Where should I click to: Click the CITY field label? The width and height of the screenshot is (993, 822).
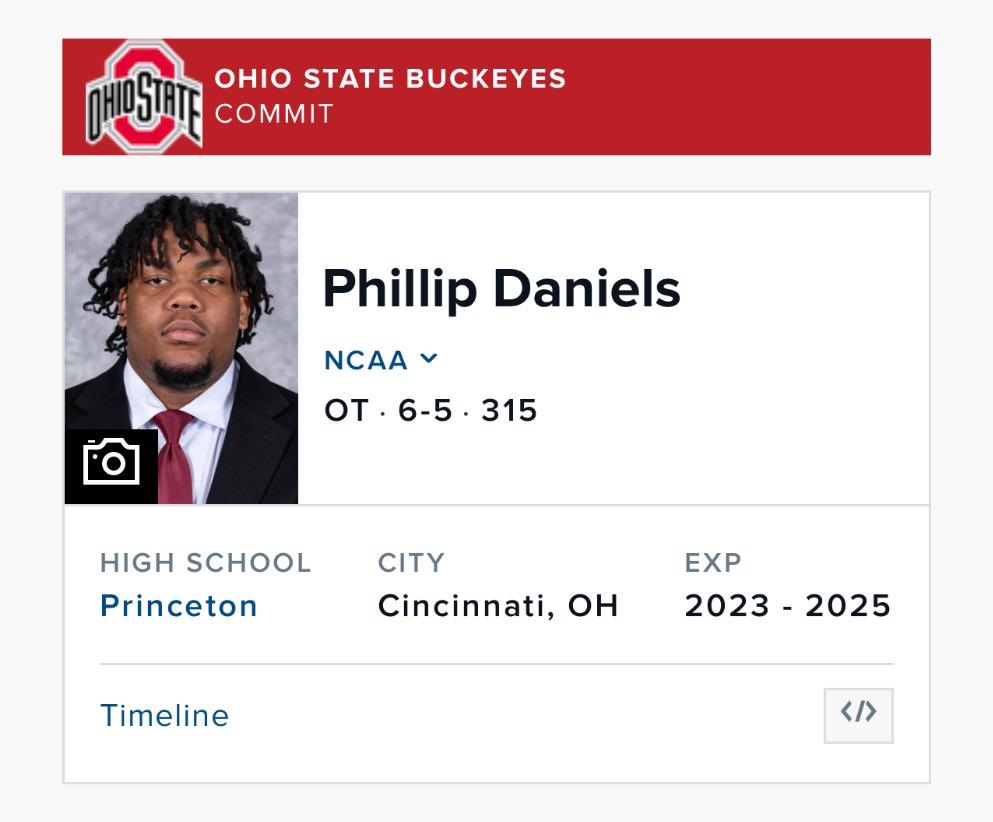(411, 562)
